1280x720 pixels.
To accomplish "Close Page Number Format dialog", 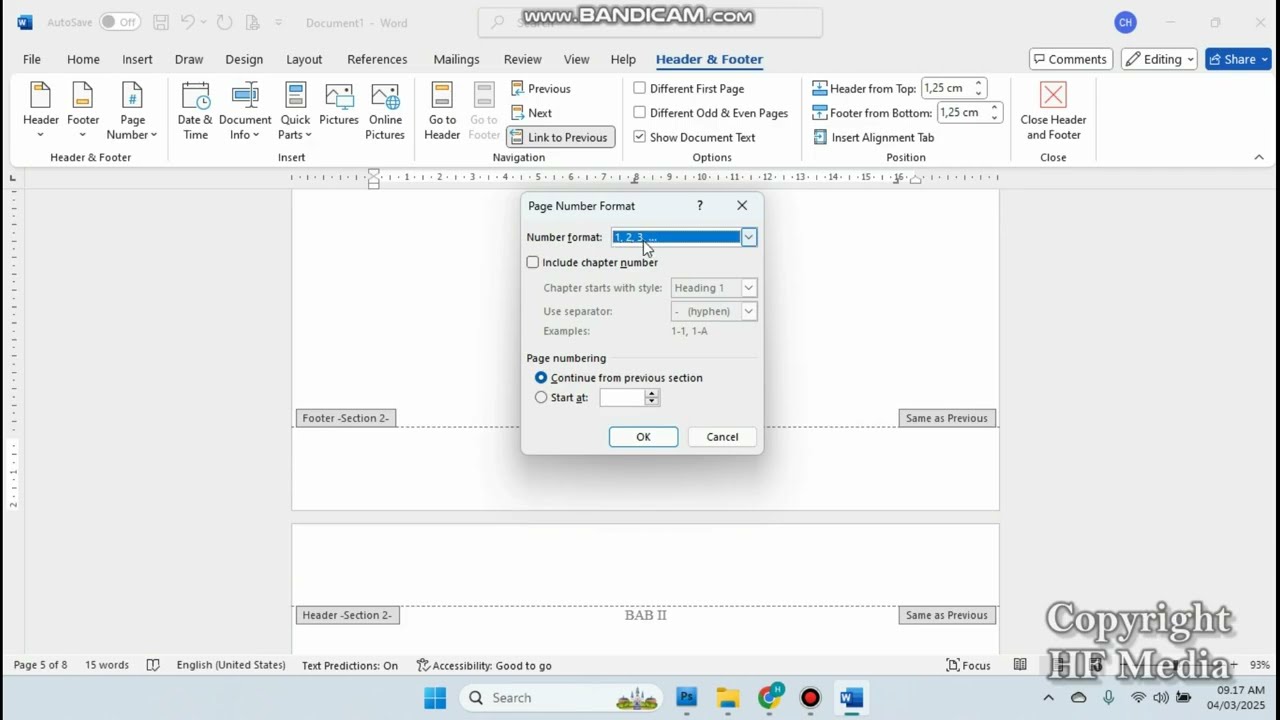I will coord(742,205).
